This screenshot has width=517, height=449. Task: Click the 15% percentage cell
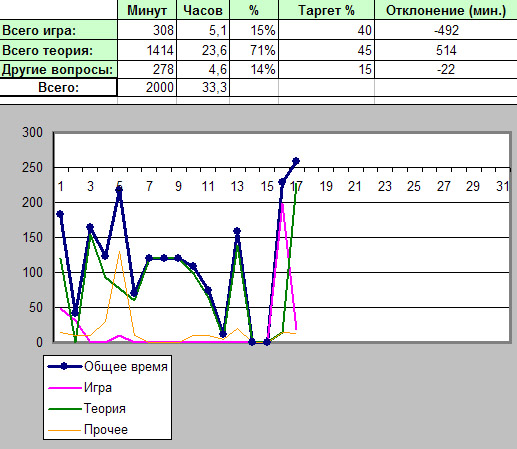point(254,30)
